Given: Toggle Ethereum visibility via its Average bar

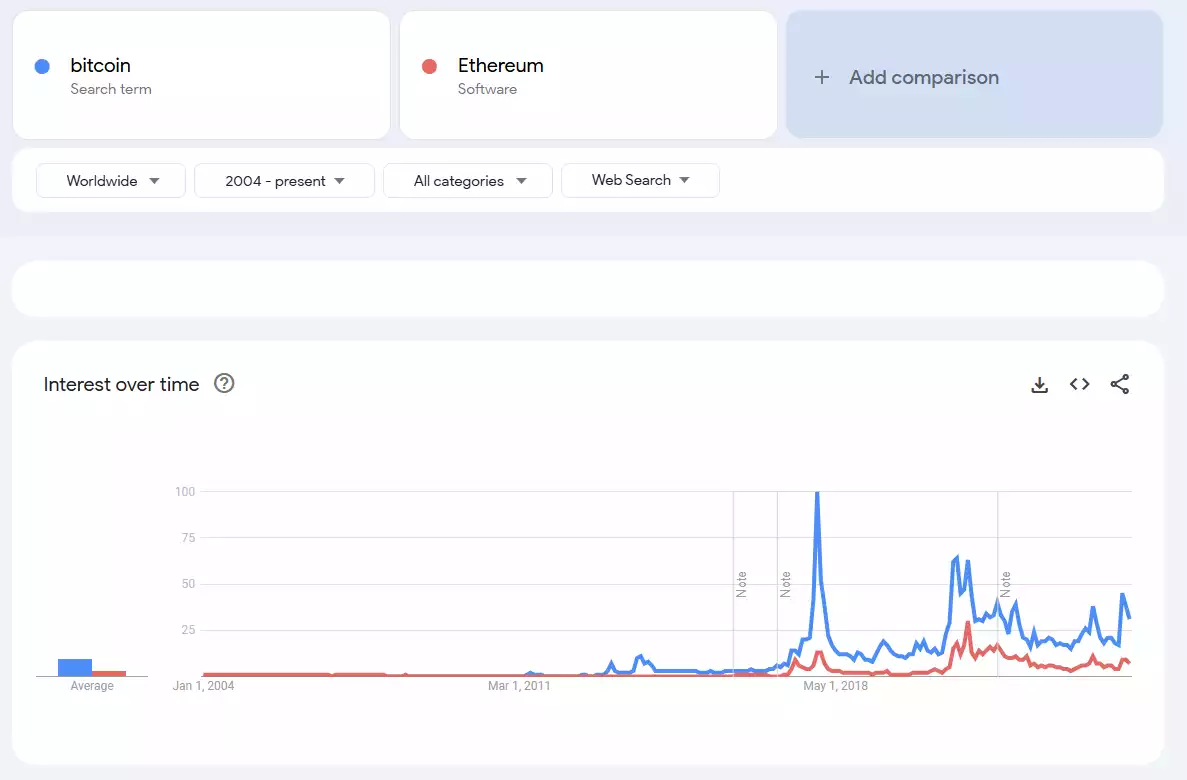Looking at the screenshot, I should click(x=110, y=672).
